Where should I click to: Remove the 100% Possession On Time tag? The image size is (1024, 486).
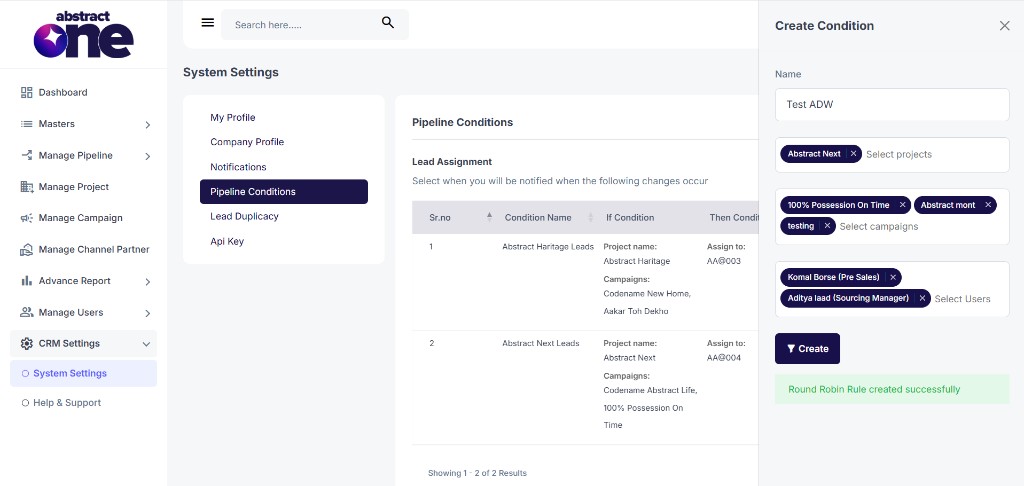pyautogui.click(x=903, y=205)
